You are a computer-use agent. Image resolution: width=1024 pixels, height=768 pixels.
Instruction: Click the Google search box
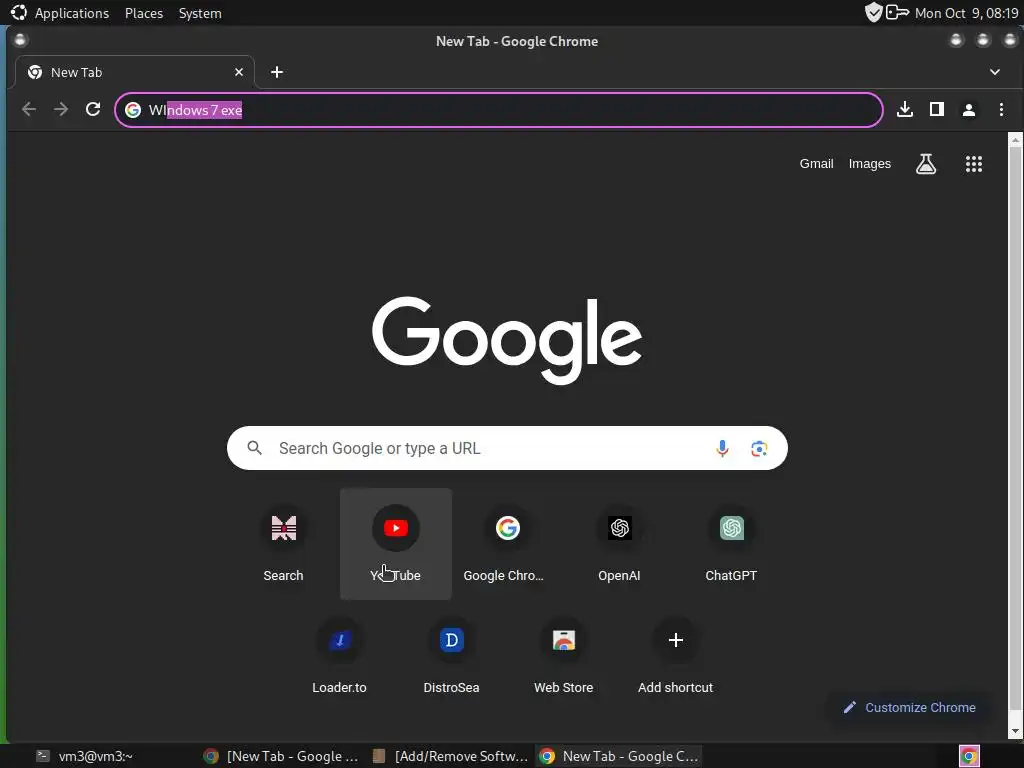(507, 448)
